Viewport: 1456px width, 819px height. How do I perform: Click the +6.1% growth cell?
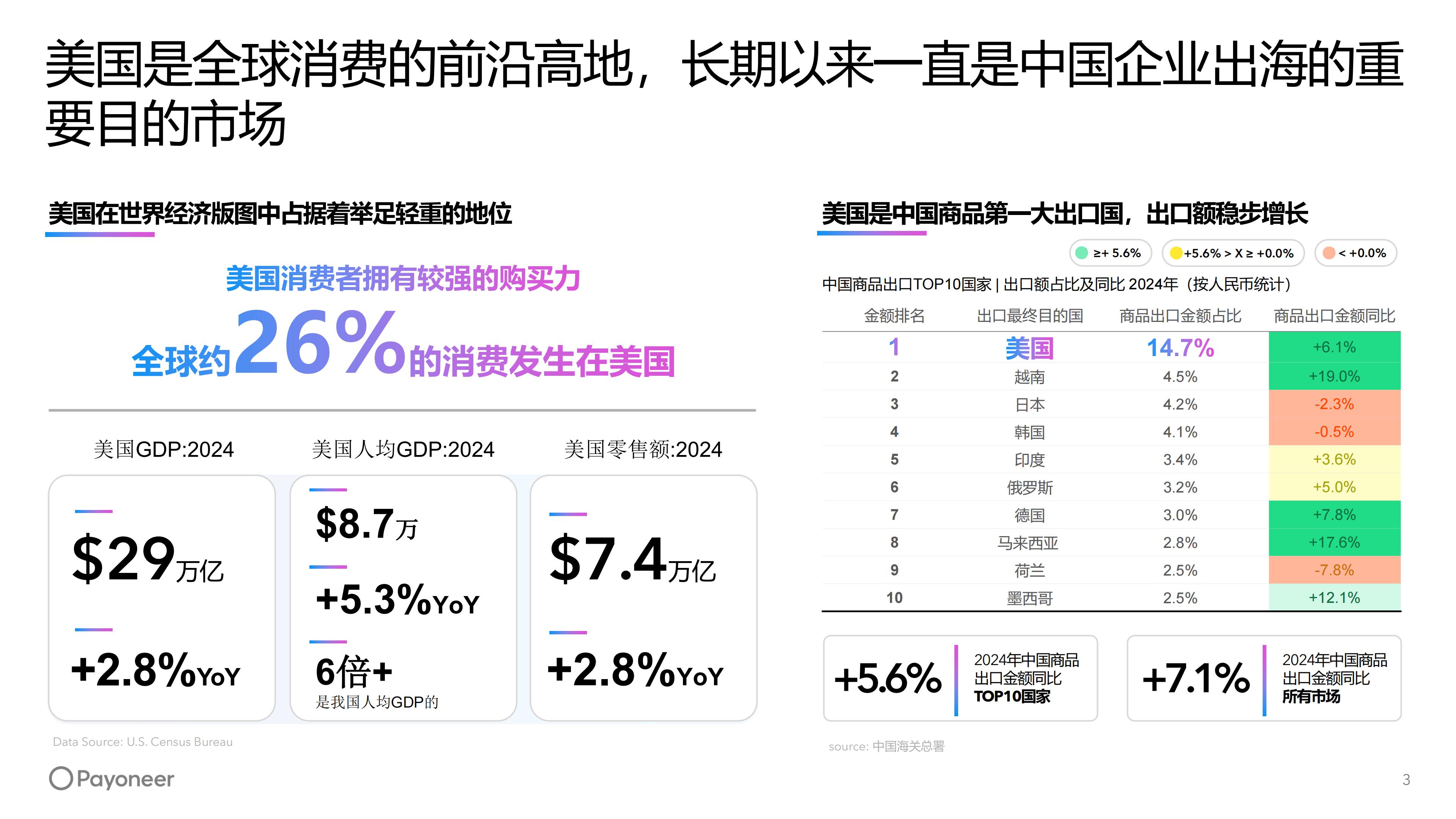coord(1335,347)
